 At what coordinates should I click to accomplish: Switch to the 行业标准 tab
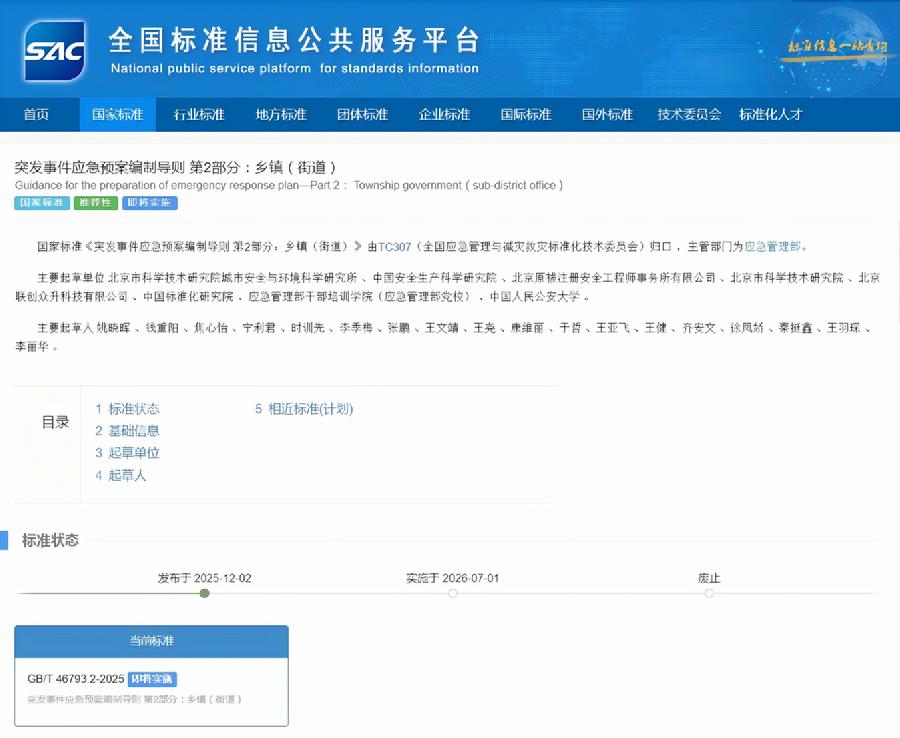click(199, 114)
